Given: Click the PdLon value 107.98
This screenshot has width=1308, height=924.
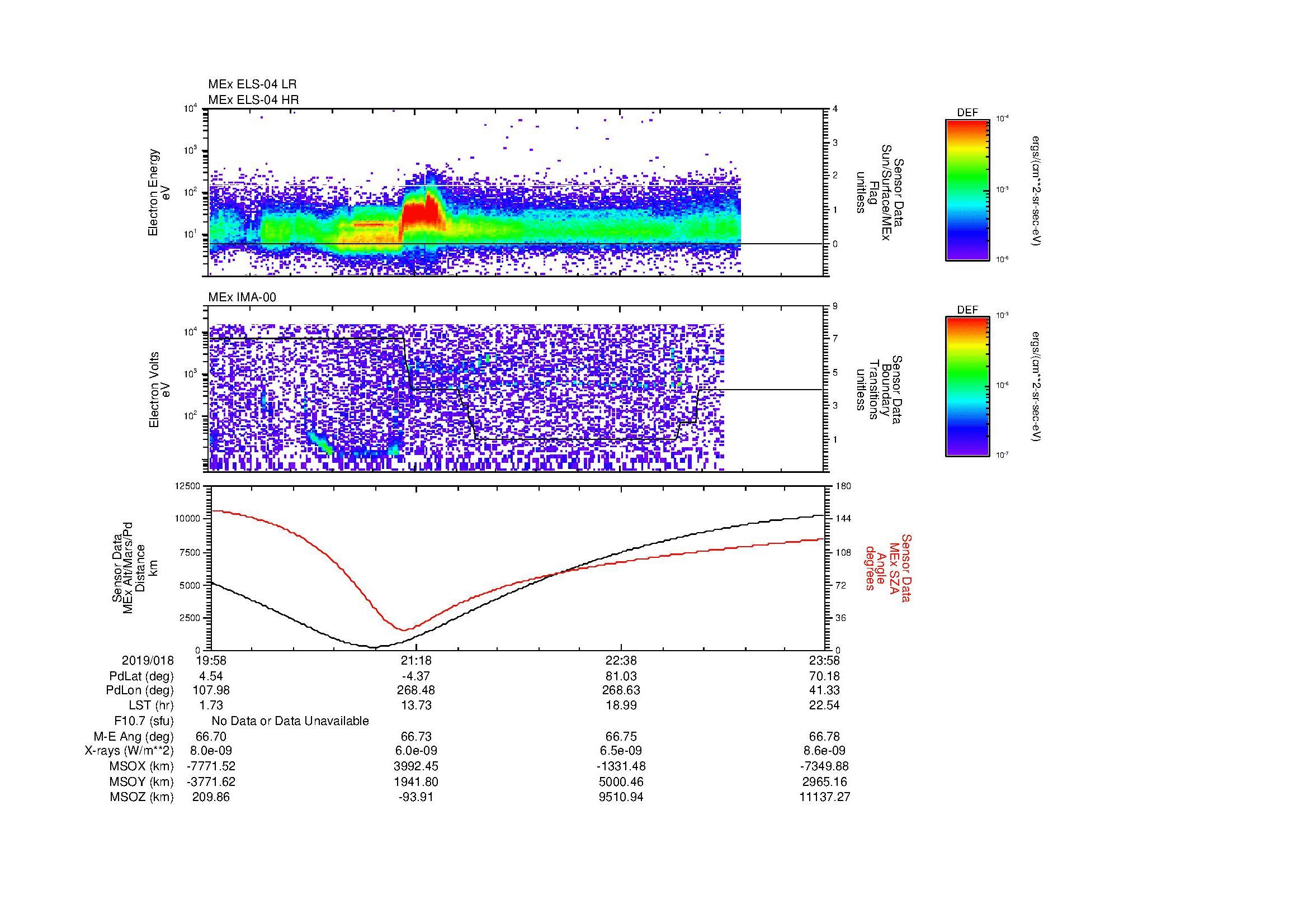Looking at the screenshot, I should pyautogui.click(x=211, y=690).
